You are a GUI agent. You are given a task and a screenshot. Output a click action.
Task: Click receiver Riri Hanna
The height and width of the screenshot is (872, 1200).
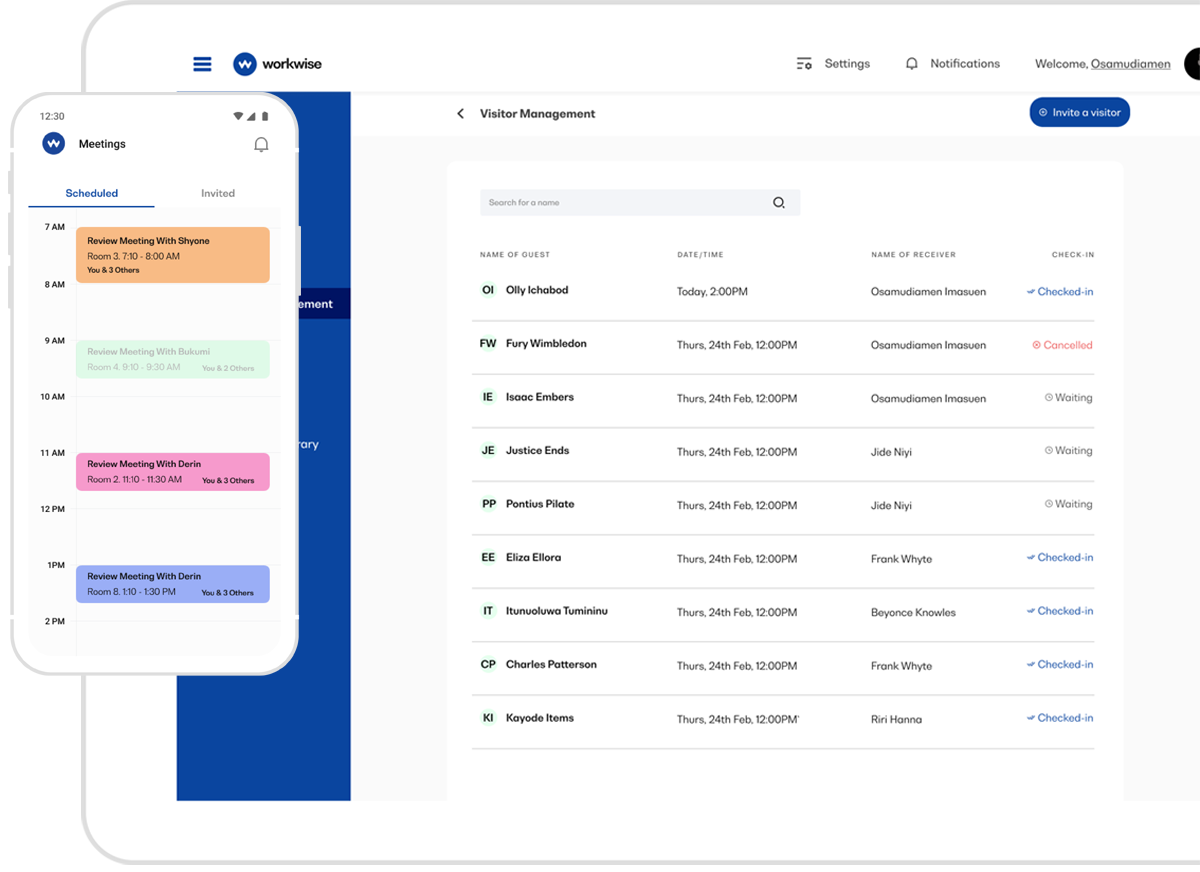click(896, 719)
